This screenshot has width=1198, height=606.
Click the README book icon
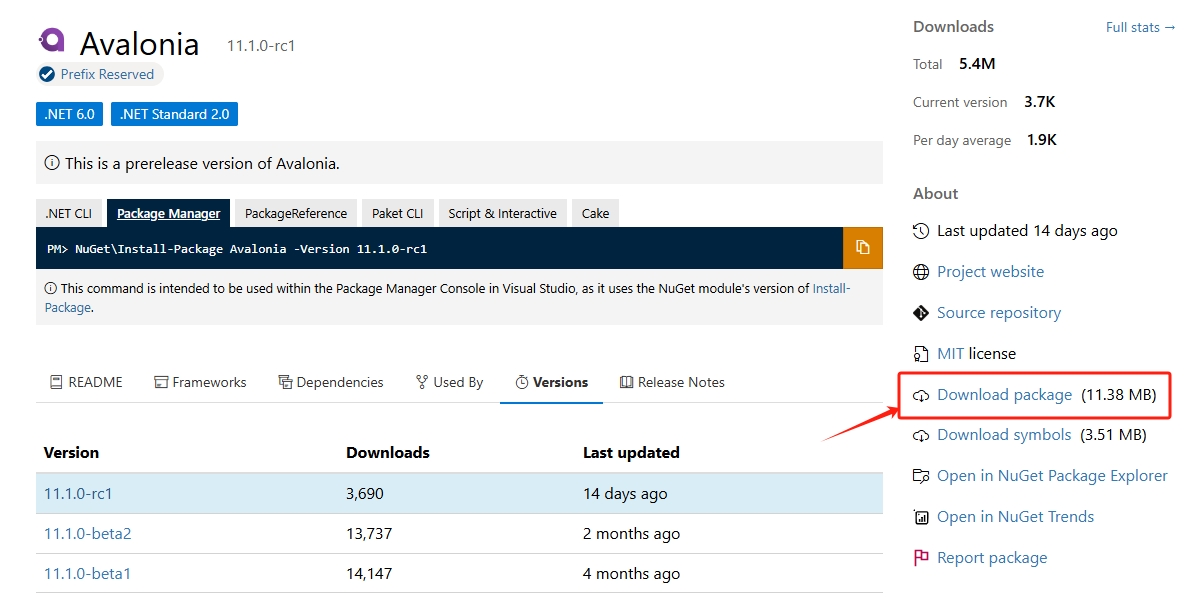tap(56, 382)
